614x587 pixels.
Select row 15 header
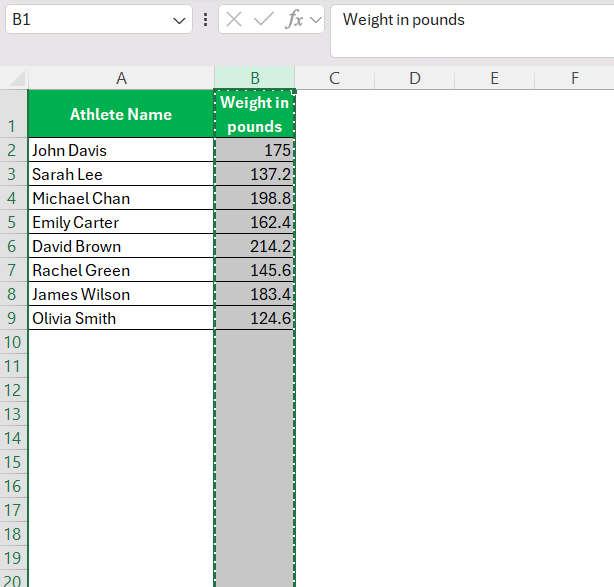tap(14, 462)
